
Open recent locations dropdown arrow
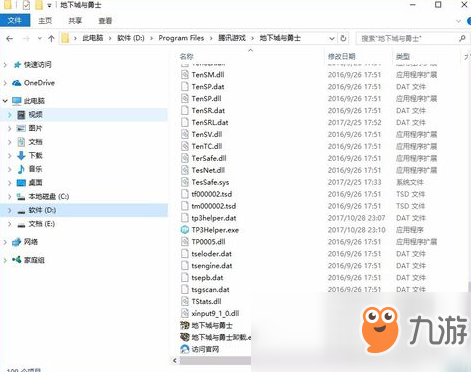click(x=40, y=39)
